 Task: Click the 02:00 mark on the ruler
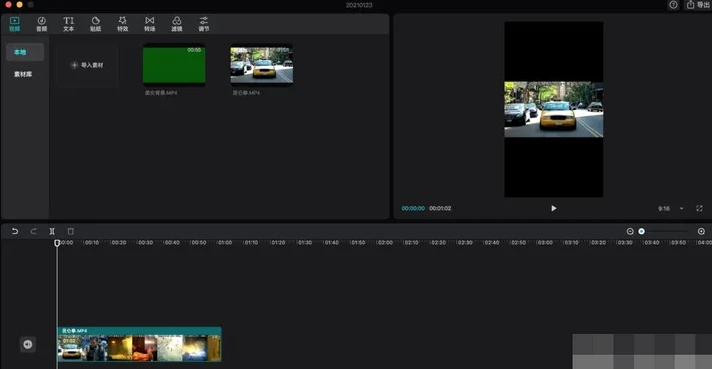coord(385,243)
